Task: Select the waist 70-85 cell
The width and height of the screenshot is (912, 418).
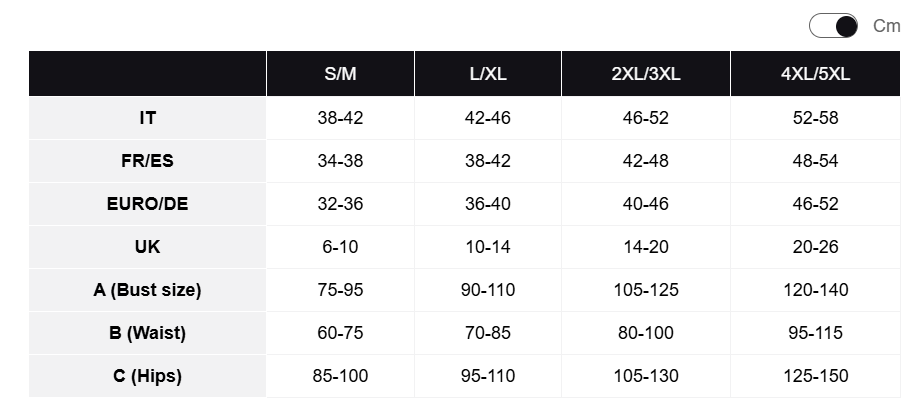Action: [488, 333]
